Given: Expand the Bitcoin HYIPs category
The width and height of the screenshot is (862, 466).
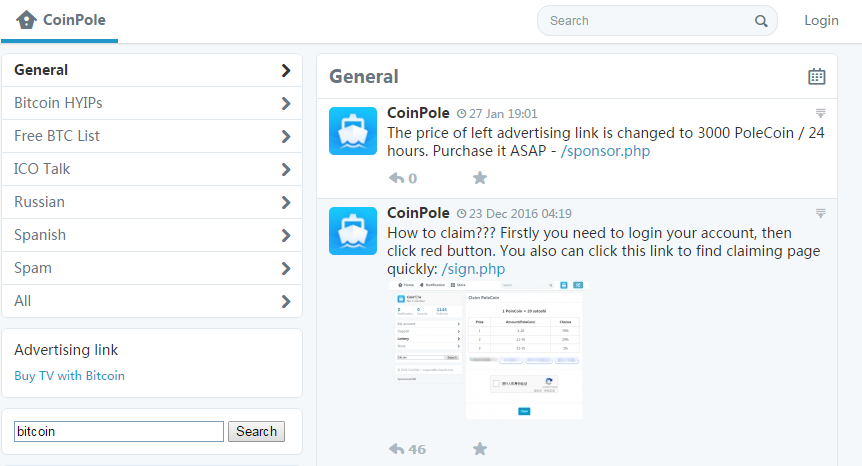Looking at the screenshot, I should click(x=285, y=103).
